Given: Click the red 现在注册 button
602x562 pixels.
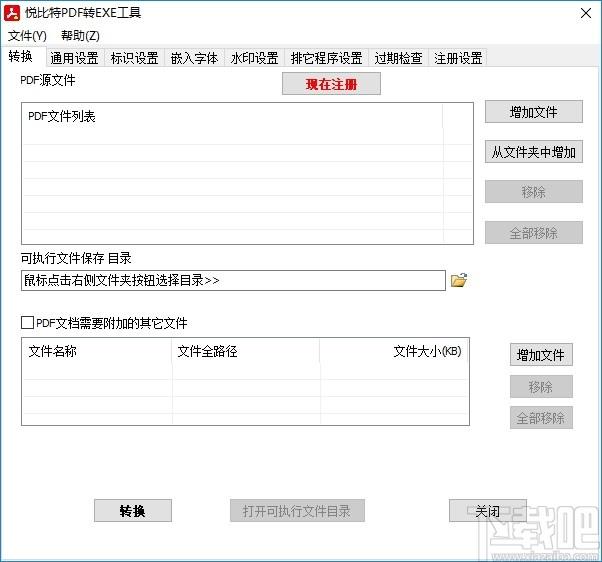Looking at the screenshot, I should click(331, 84).
